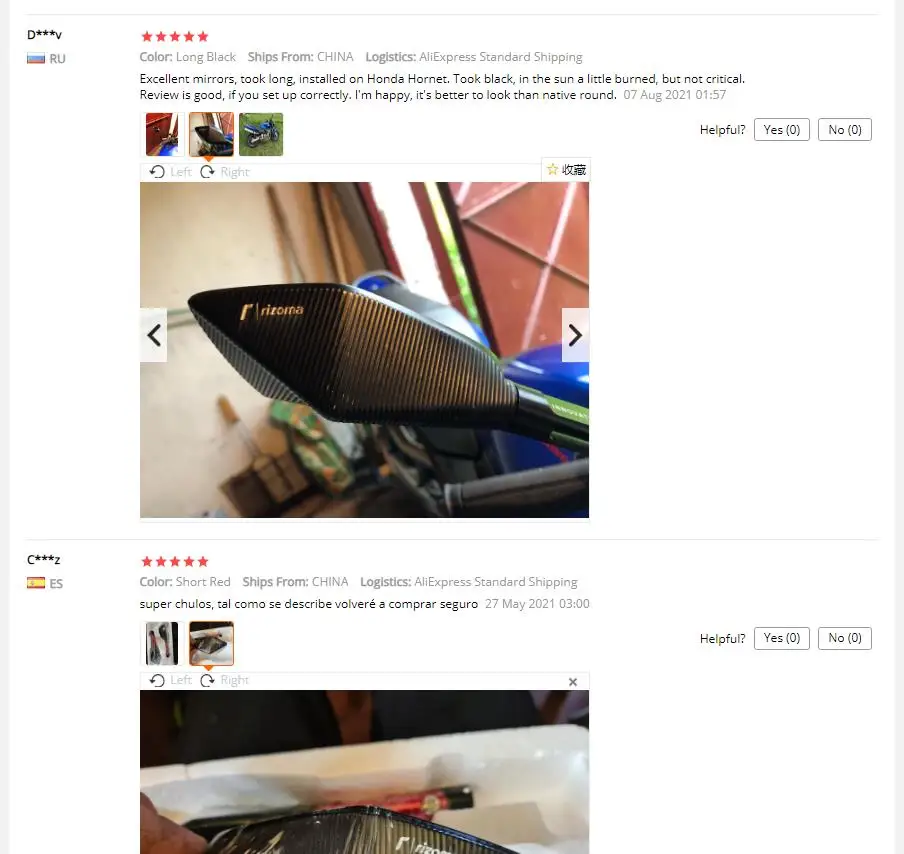Open first red thumbnail in D***v review
Screen dimensions: 904x854
pos(162,134)
